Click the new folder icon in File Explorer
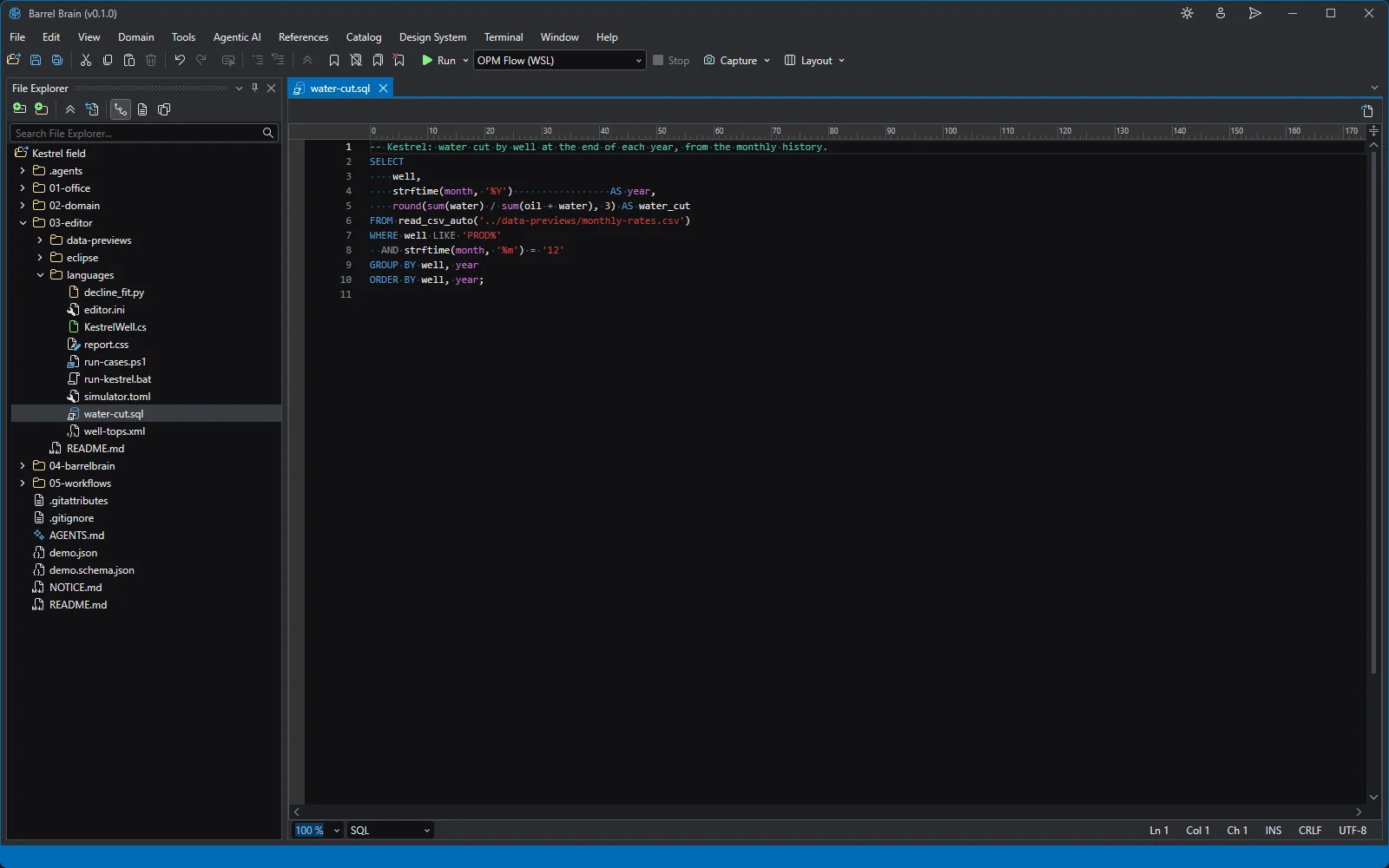Viewport: 1389px width, 868px height. (42, 109)
